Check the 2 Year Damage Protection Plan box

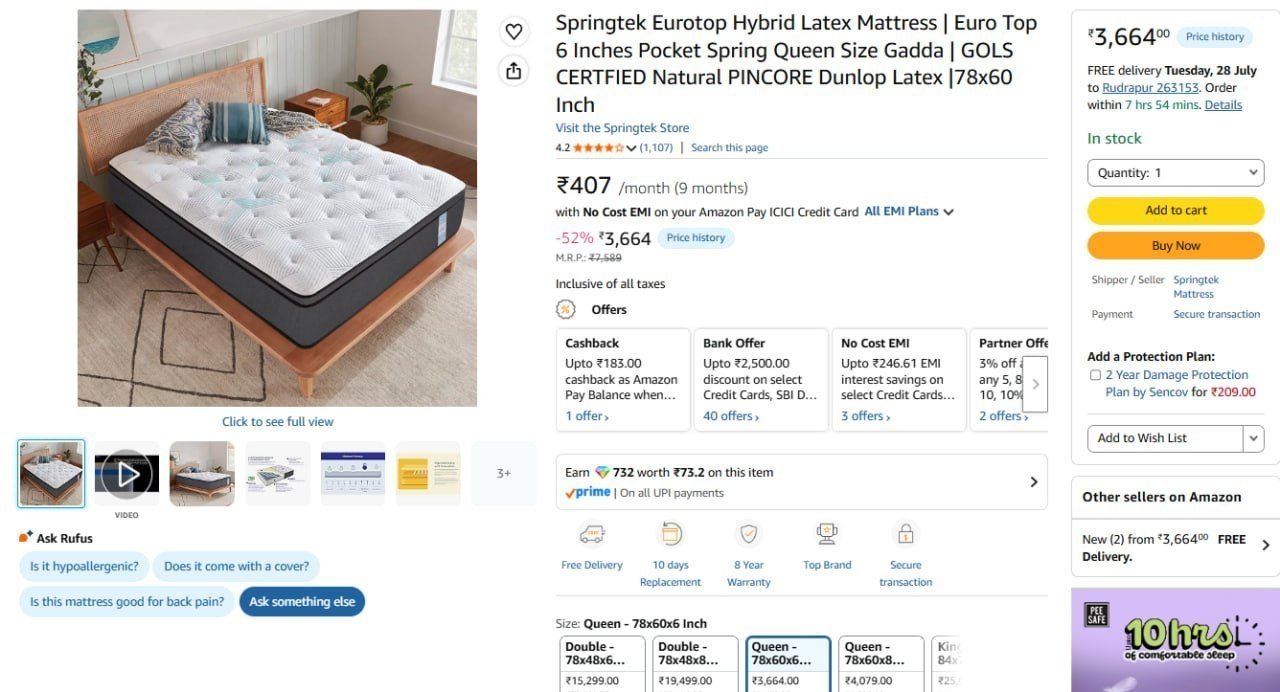pos(1095,376)
